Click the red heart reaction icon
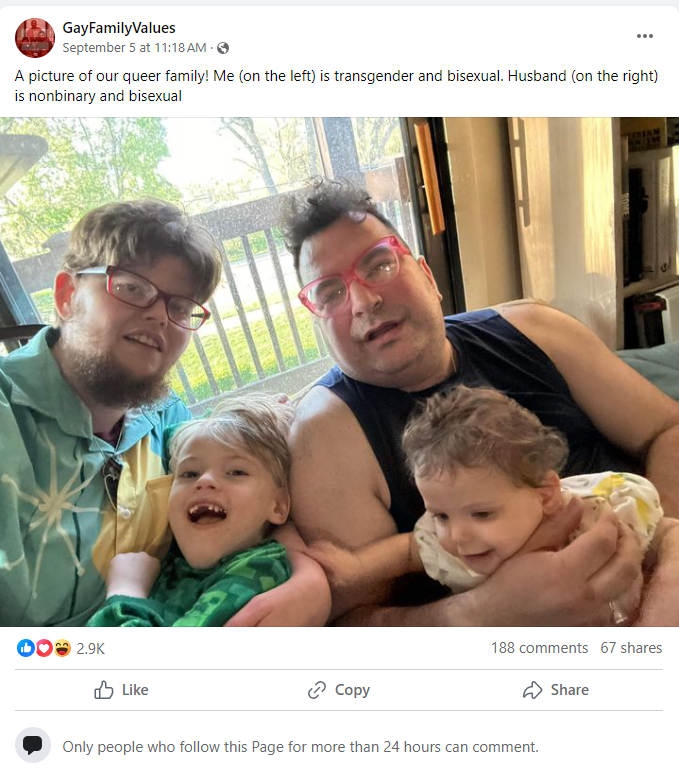The image size is (679, 777). tap(44, 648)
